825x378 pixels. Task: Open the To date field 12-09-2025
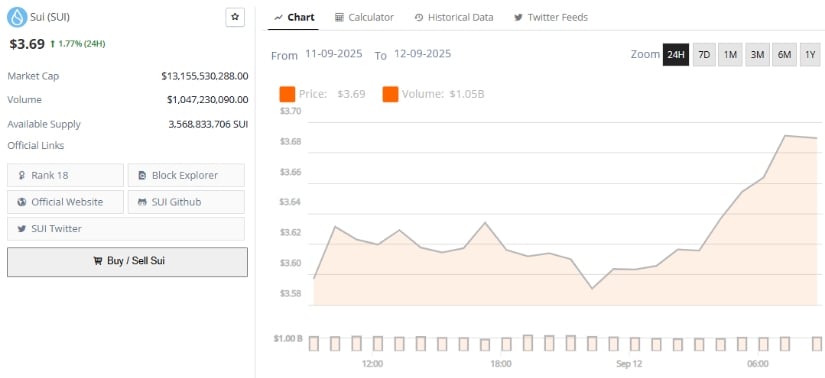tap(422, 54)
